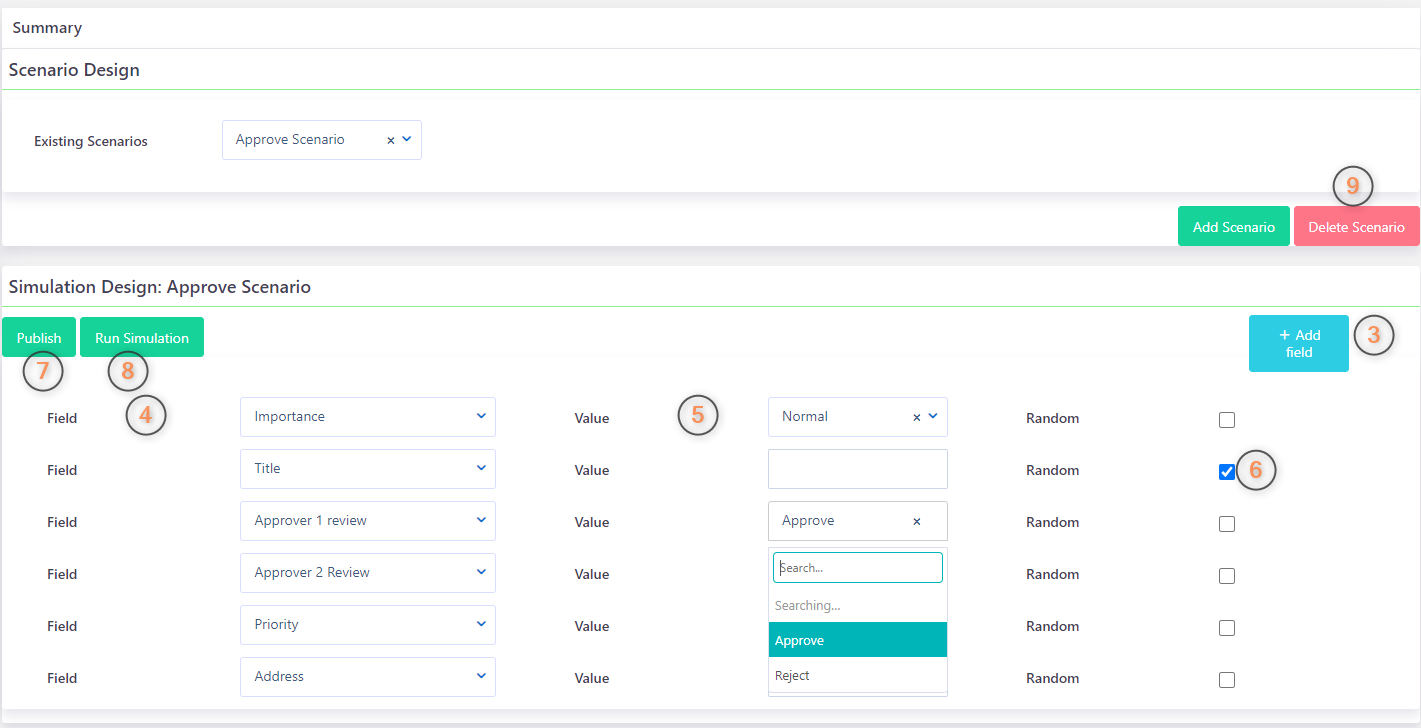Focus the Search box in the dropdown
Screen dimensions: 1421x728
click(x=858, y=568)
